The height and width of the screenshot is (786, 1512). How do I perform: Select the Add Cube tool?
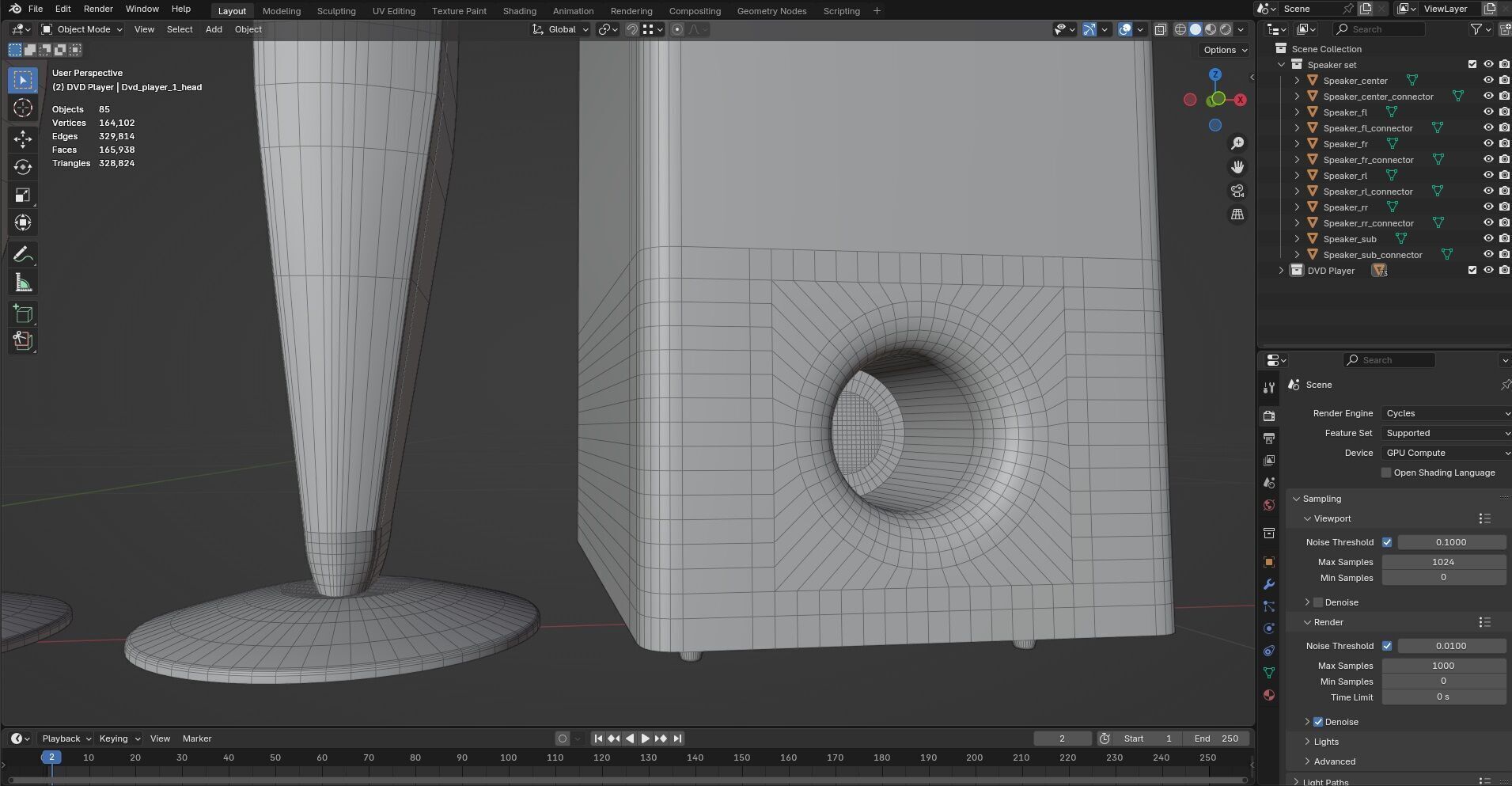(x=23, y=313)
